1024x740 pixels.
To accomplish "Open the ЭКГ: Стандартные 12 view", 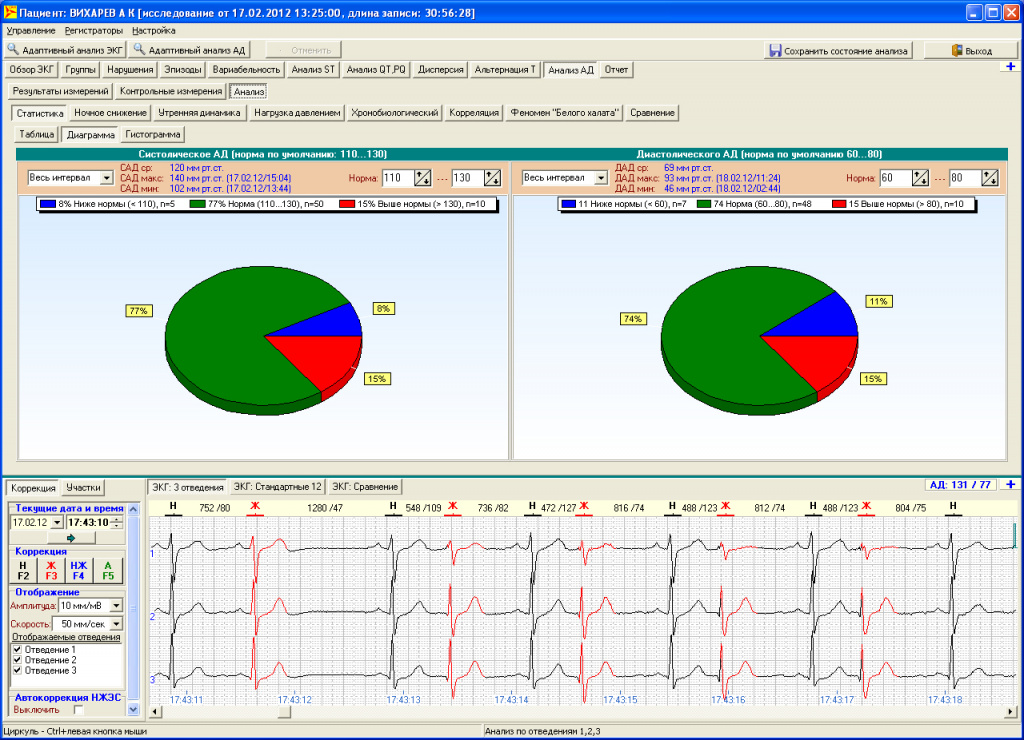I will (278, 487).
